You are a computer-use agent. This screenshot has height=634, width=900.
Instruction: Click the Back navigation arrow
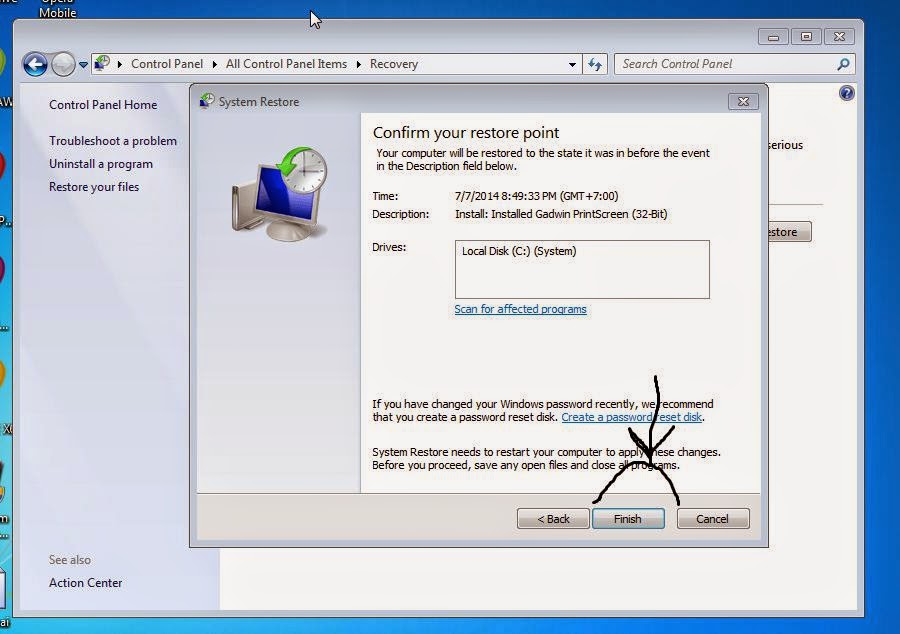34,64
